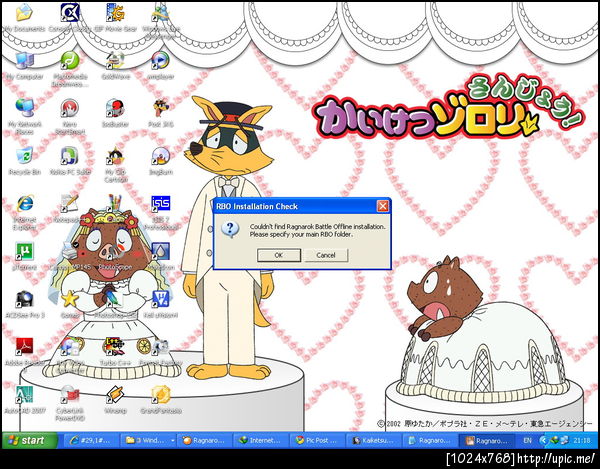This screenshot has width=600, height=469.
Task: Launch the amplayer media shortcut
Action: 161,65
